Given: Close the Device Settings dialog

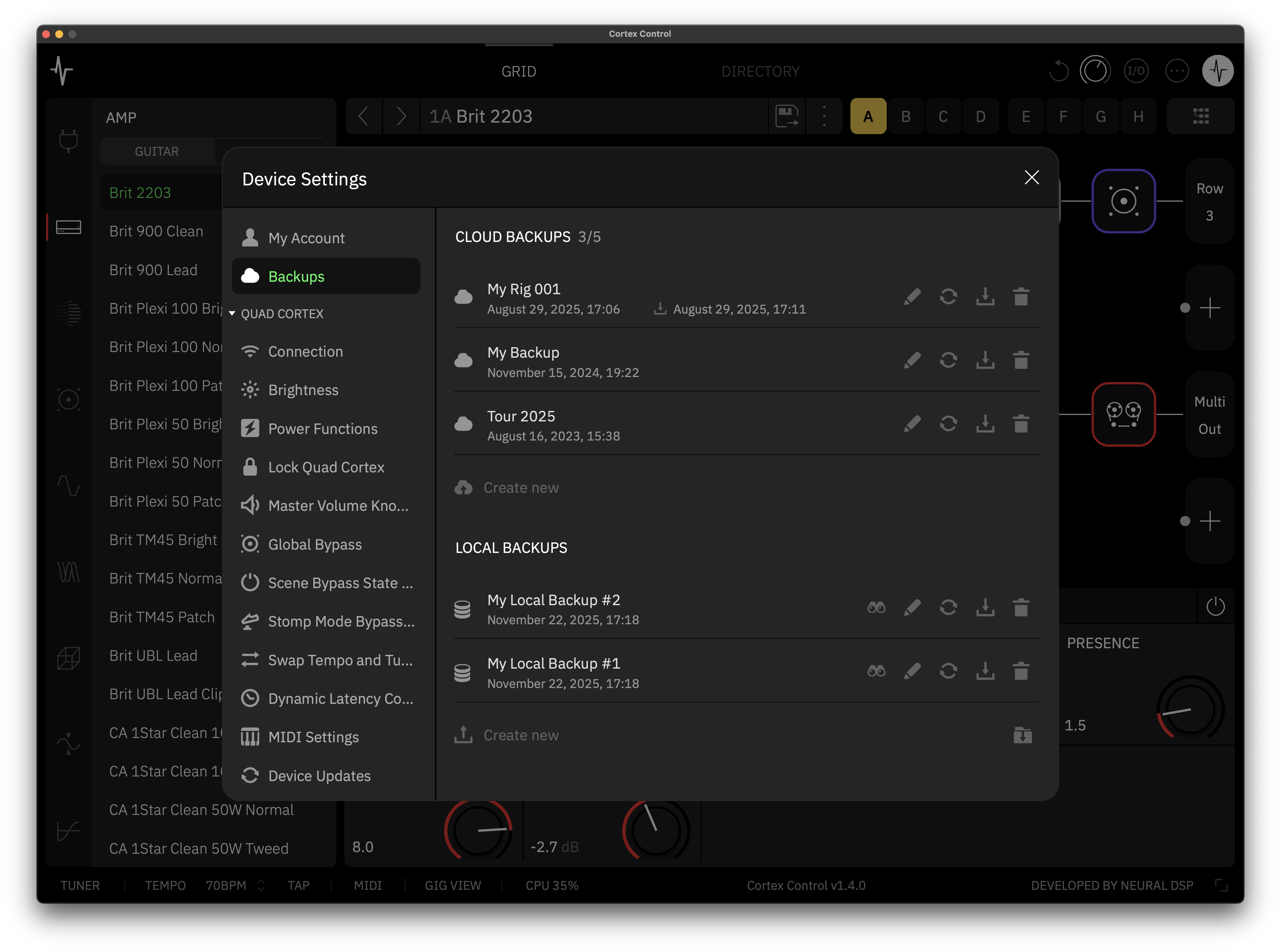Looking at the screenshot, I should pyautogui.click(x=1031, y=178).
